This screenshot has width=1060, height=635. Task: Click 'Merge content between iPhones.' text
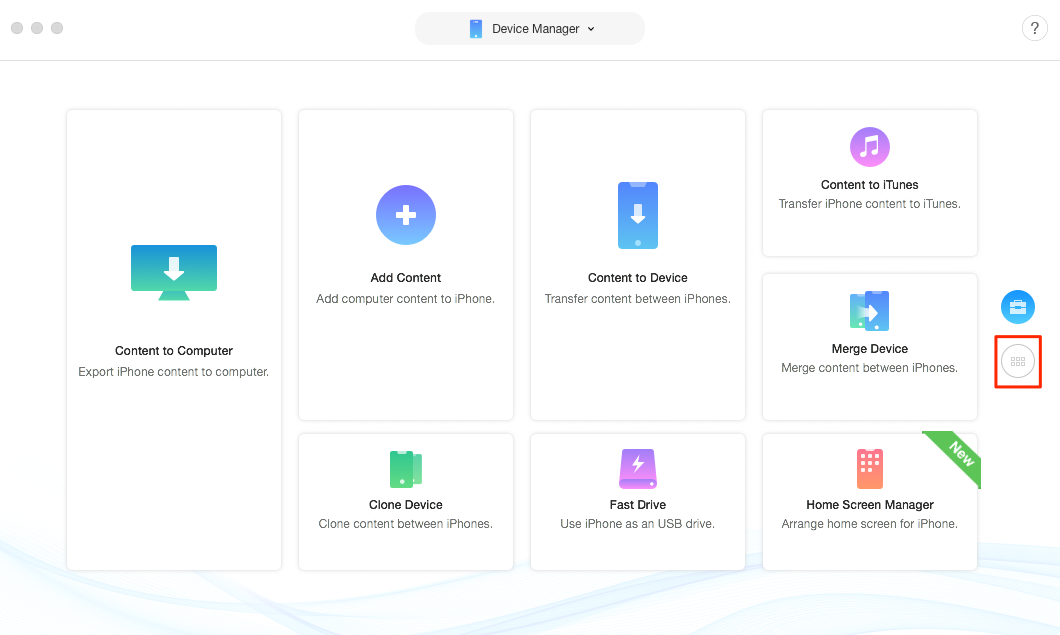[869, 368]
